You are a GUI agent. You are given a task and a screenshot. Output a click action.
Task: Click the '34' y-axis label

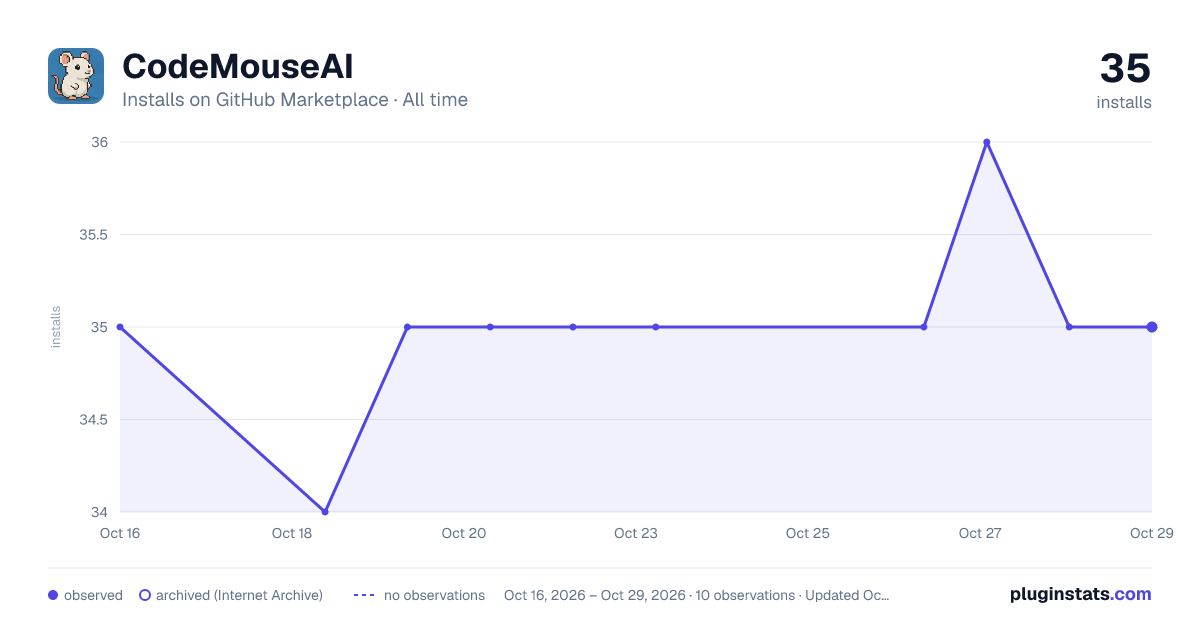coord(100,512)
